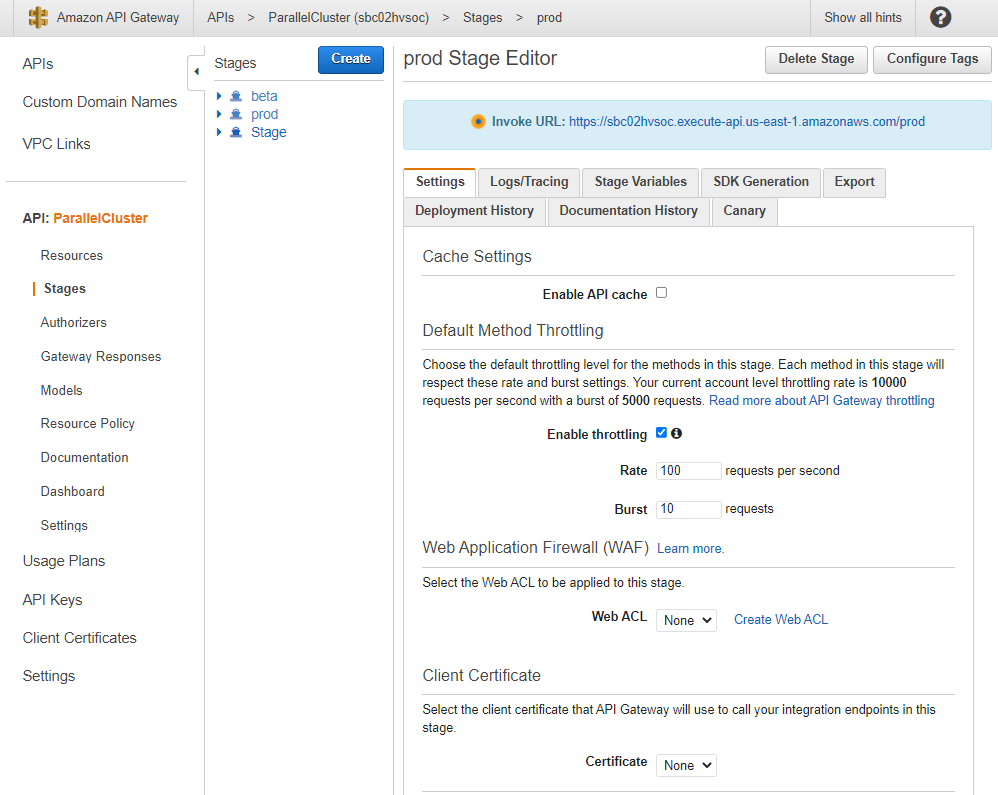This screenshot has width=998, height=795.
Task: Enable the API cache checkbox
Action: tap(661, 293)
